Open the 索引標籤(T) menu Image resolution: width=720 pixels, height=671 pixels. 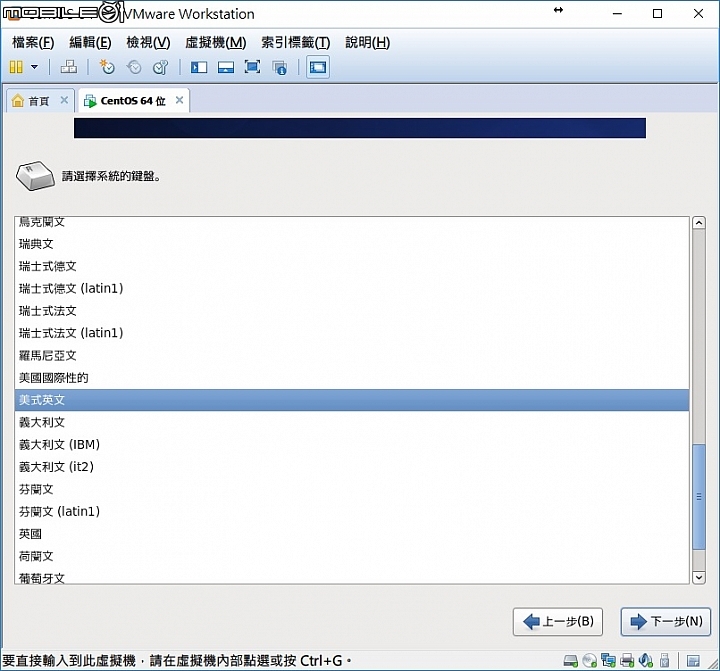[296, 42]
